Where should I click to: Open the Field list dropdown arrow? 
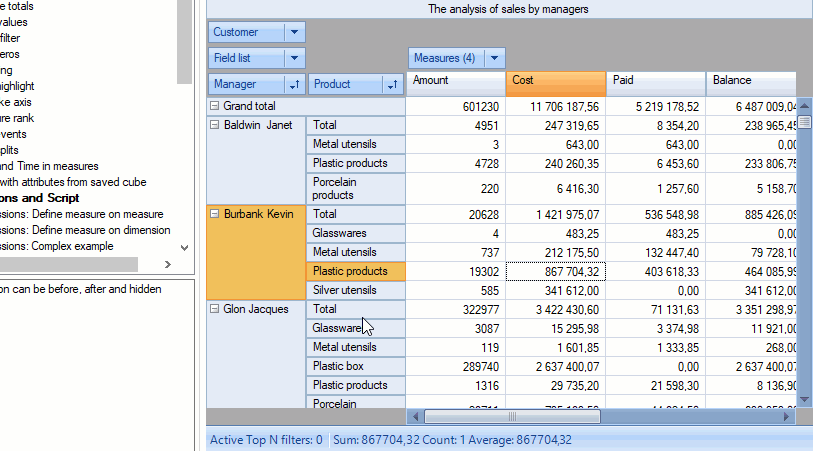pos(294,59)
